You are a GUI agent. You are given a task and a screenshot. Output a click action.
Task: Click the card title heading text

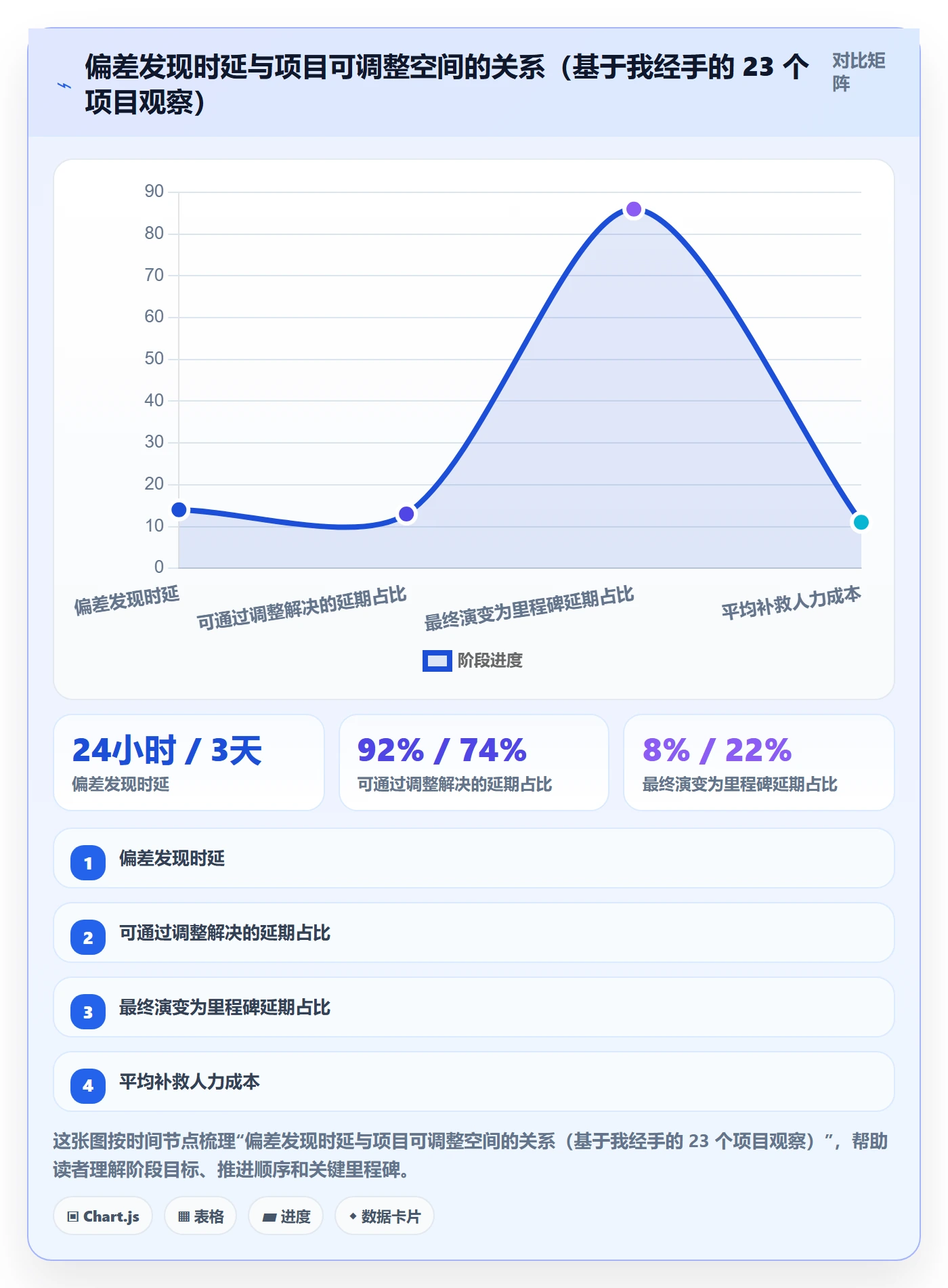point(447,84)
